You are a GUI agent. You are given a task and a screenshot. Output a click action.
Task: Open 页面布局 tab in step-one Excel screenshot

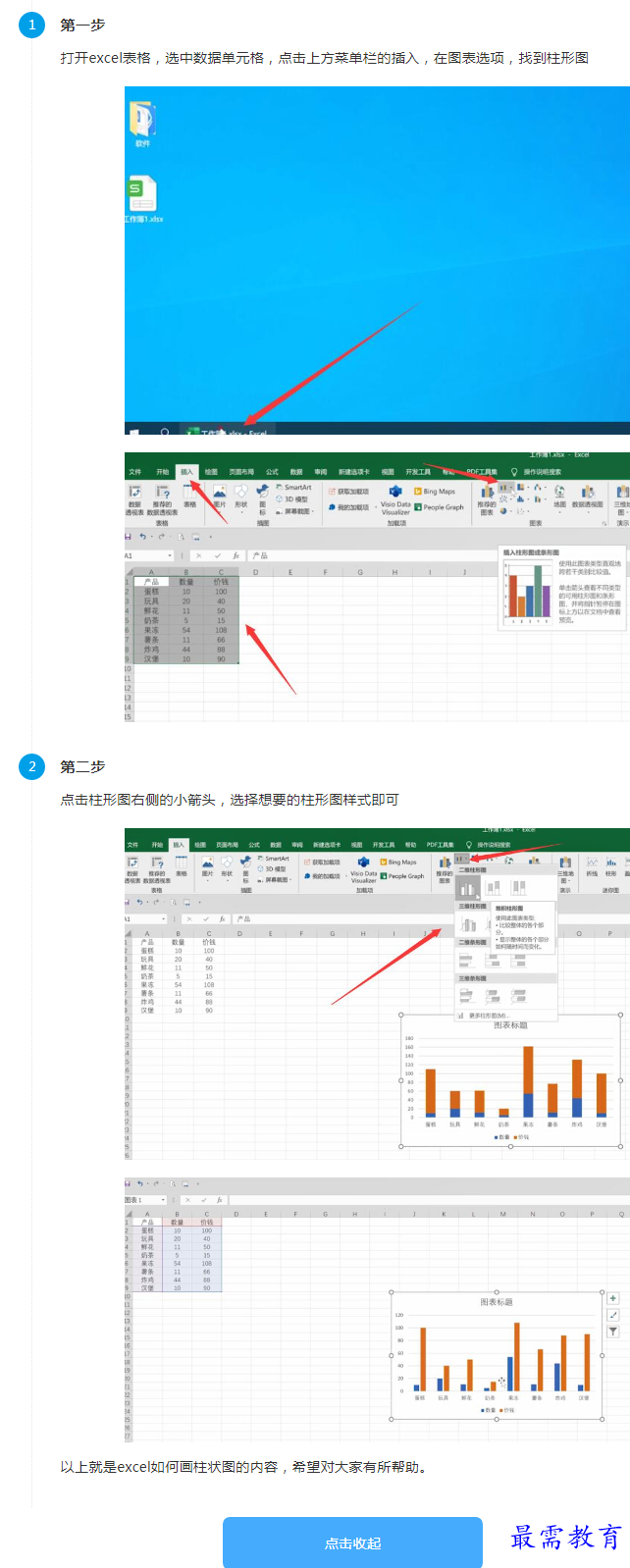click(241, 472)
